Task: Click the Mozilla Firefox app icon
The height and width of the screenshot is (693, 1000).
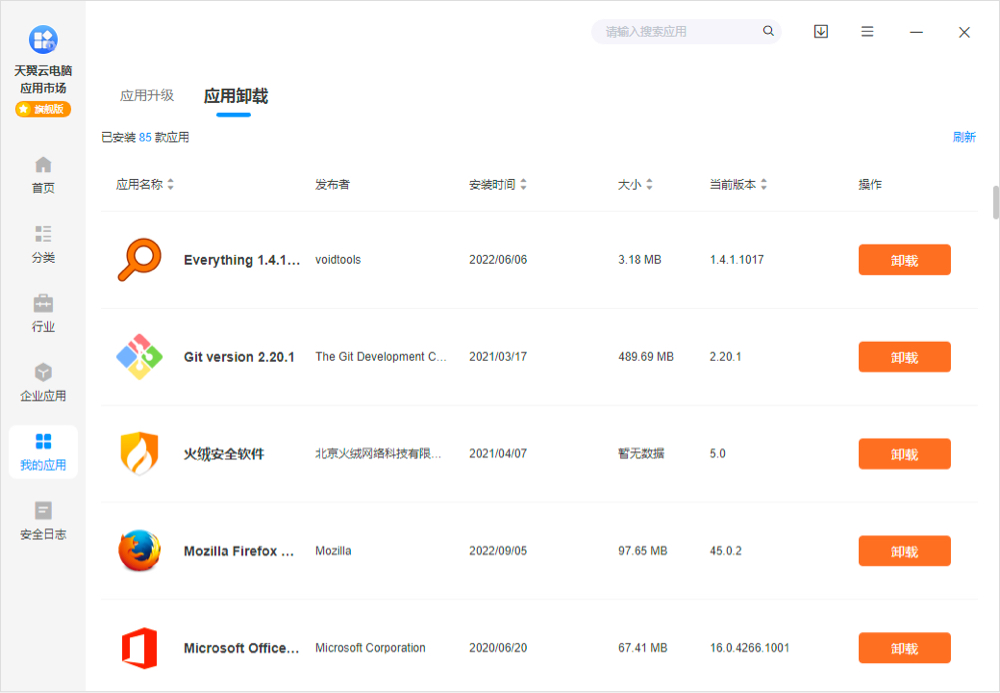Action: 140,550
